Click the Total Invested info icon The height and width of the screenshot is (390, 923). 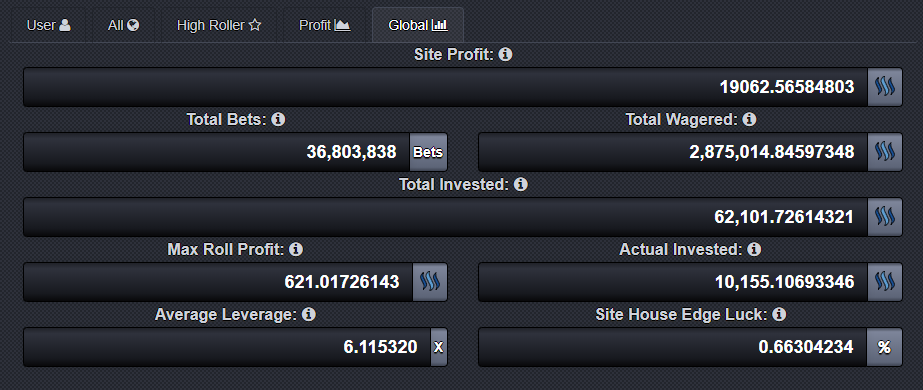point(520,185)
